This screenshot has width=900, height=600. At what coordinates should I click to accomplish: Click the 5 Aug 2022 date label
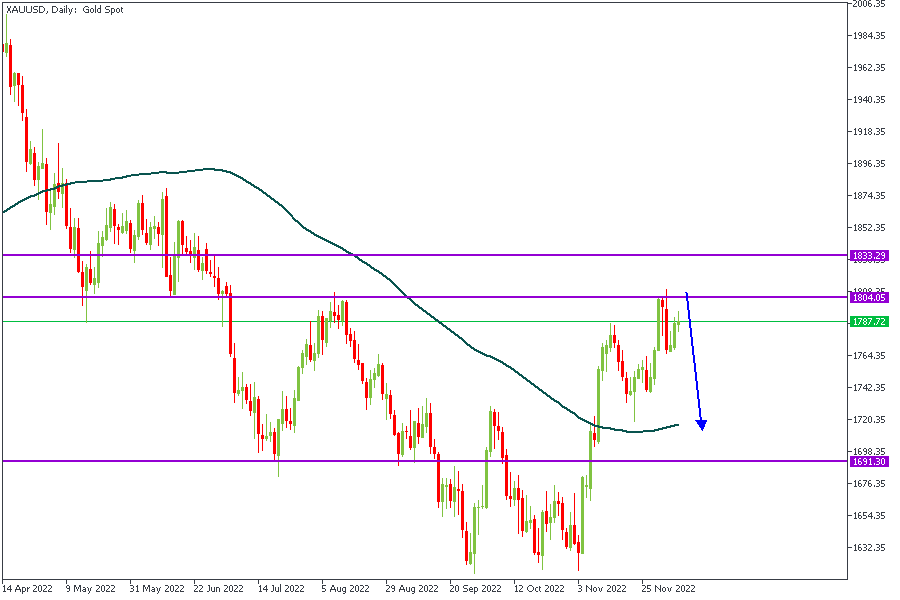click(x=346, y=589)
